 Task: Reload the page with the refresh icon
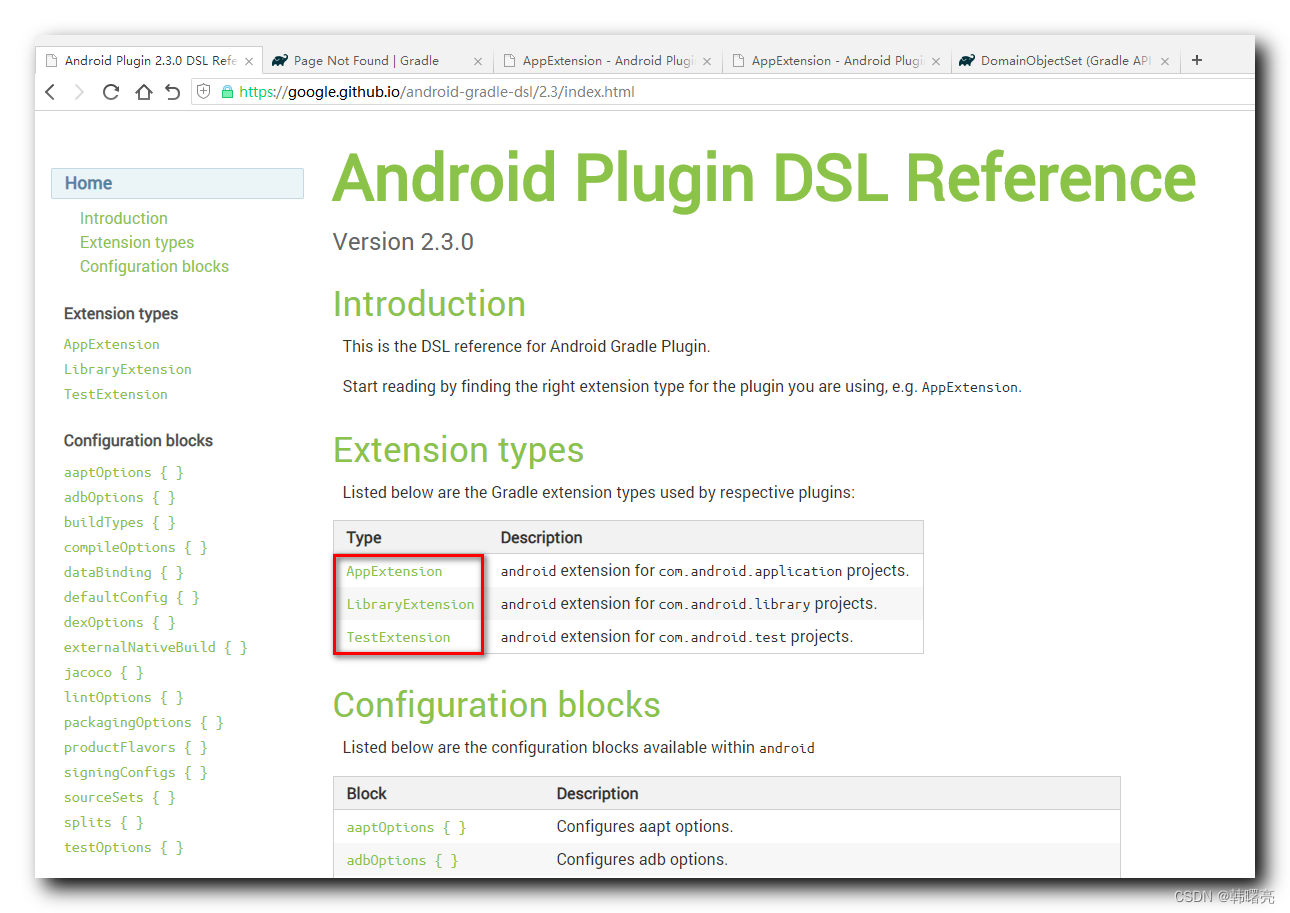point(111,92)
